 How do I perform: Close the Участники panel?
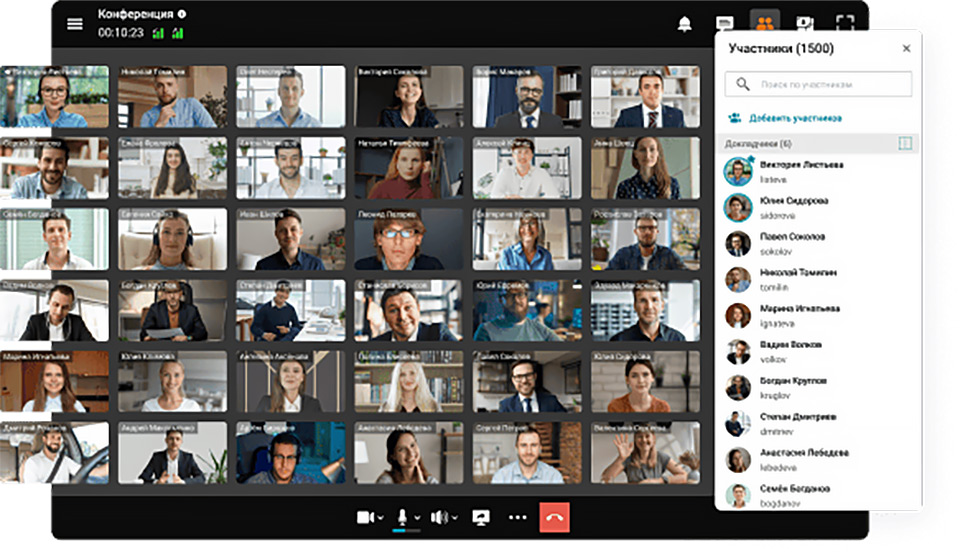tap(906, 48)
